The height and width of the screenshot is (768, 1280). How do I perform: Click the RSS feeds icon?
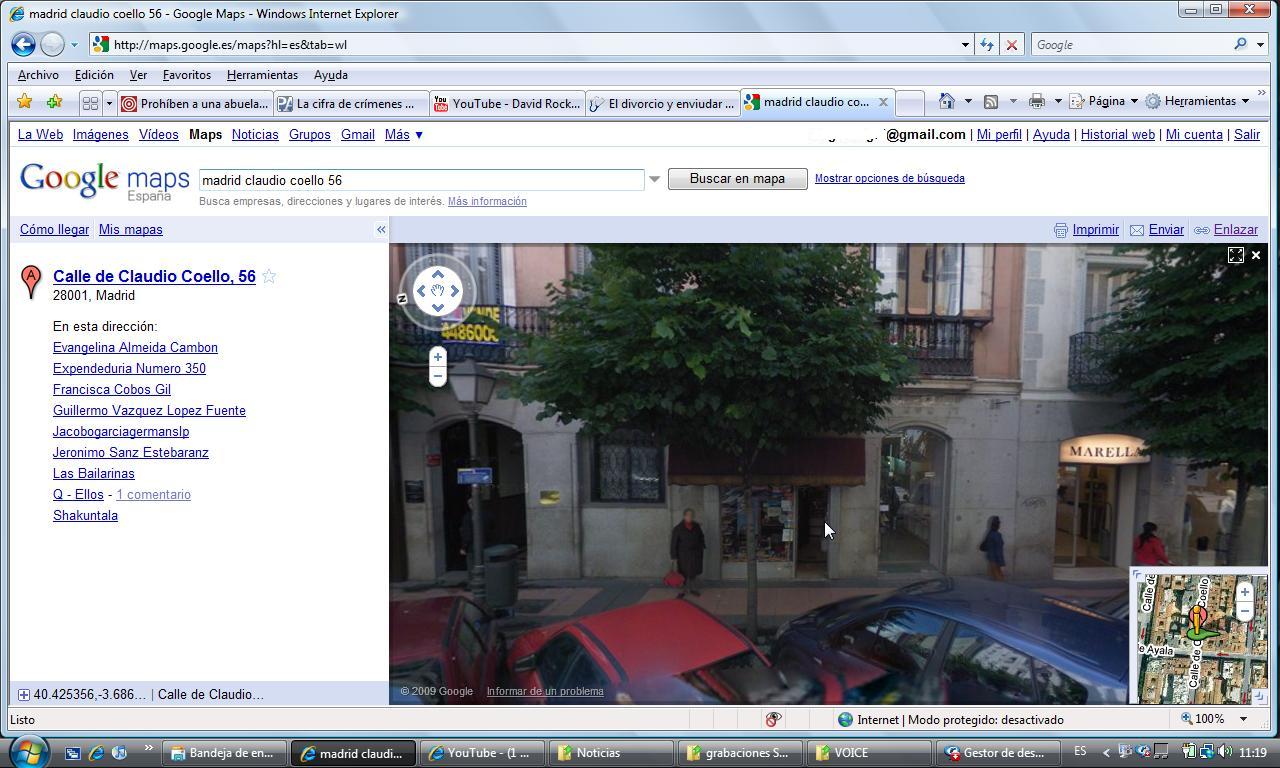(x=991, y=101)
